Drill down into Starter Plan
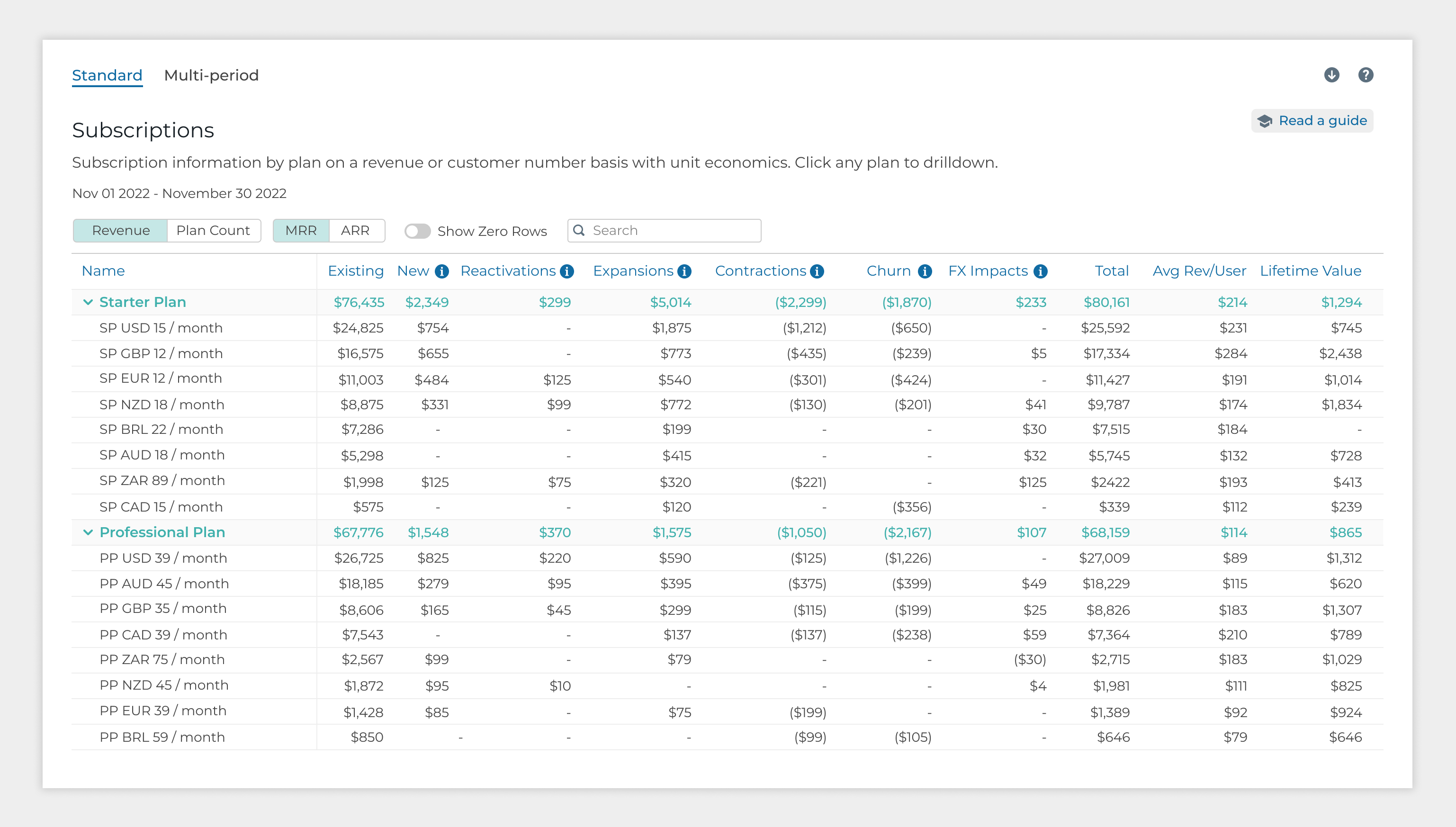This screenshot has width=1456, height=827. point(143,302)
